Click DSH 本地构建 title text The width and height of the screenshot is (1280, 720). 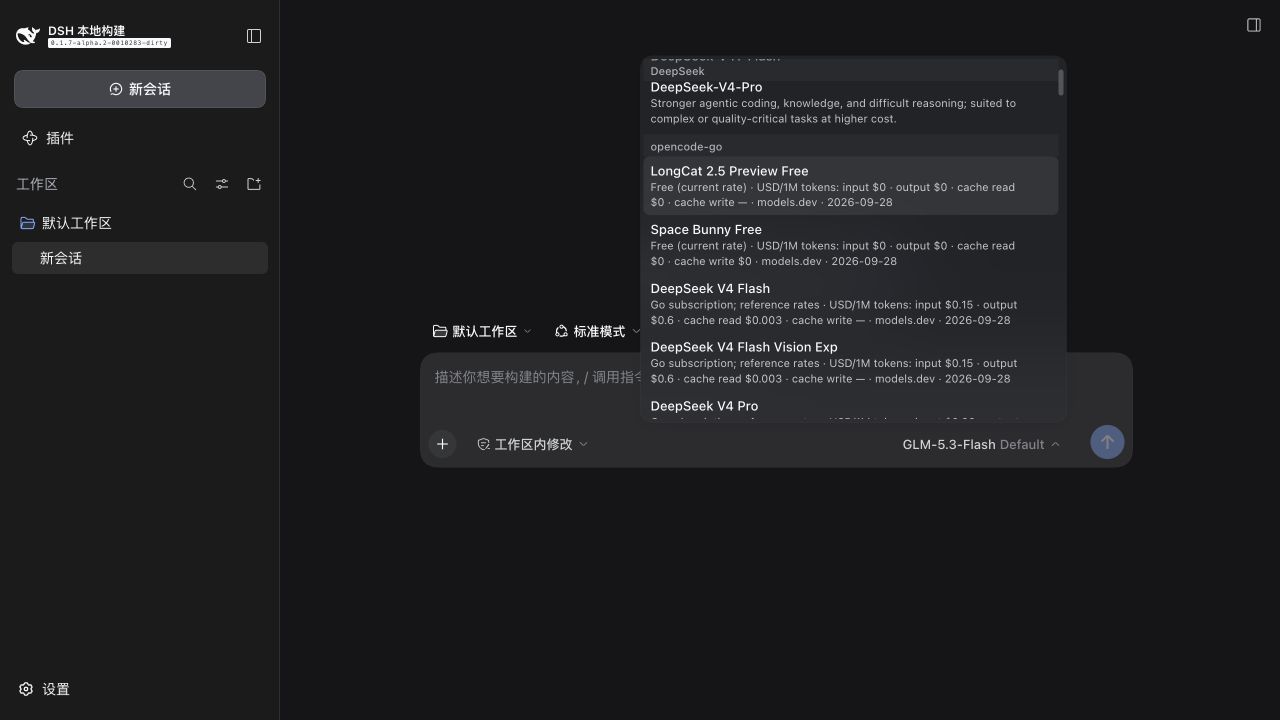coord(87,31)
